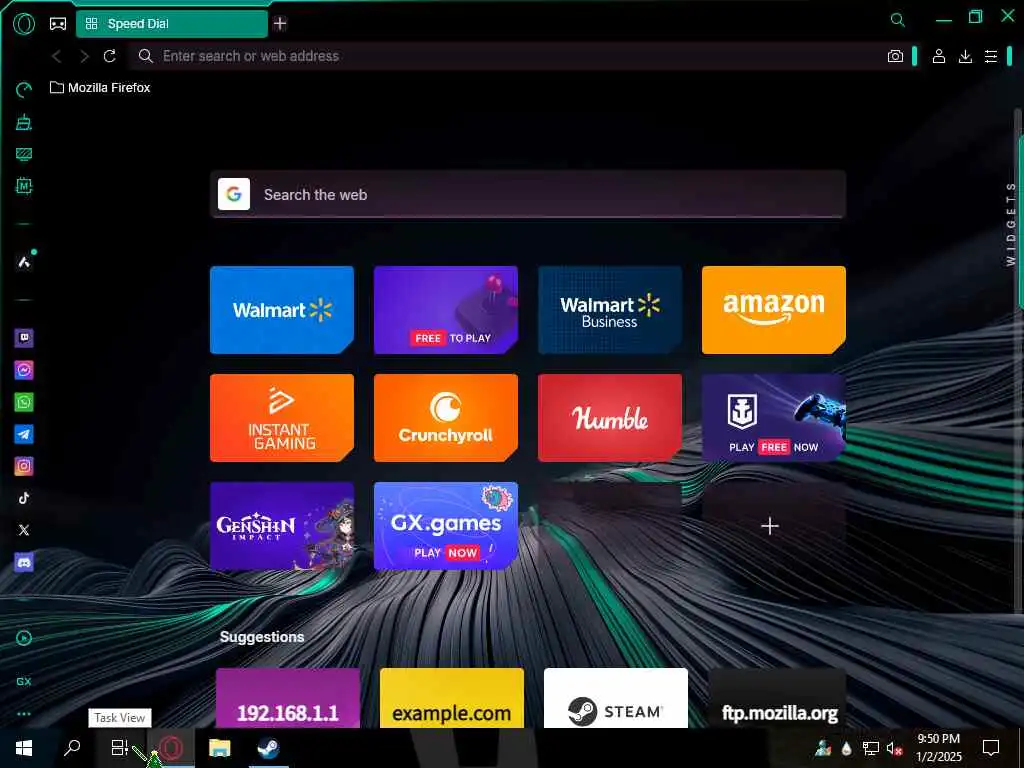Viewport: 1024px width, 768px height.
Task: Open the profile account icon
Action: 938,56
